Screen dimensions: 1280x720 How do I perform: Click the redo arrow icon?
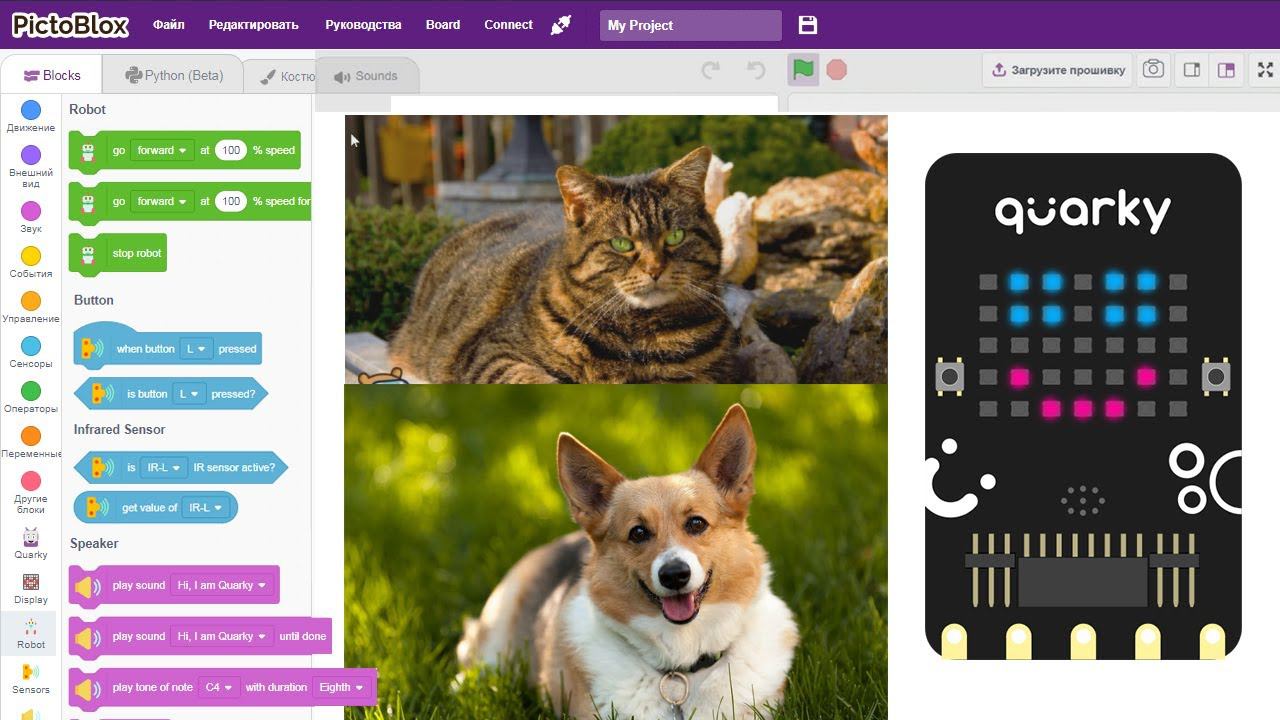pyautogui.click(x=711, y=70)
